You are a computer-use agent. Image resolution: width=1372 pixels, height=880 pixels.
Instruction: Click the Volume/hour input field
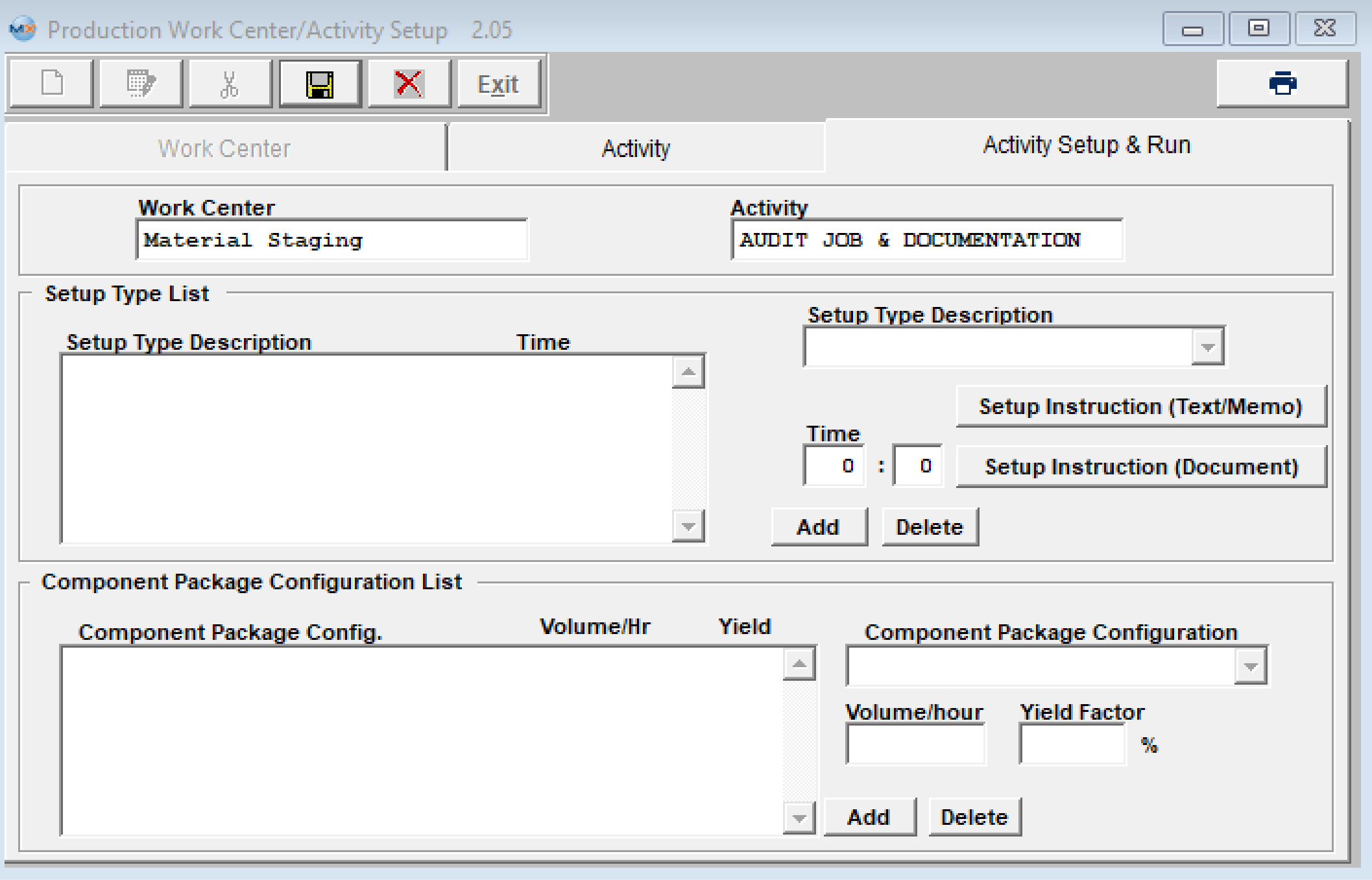(915, 744)
